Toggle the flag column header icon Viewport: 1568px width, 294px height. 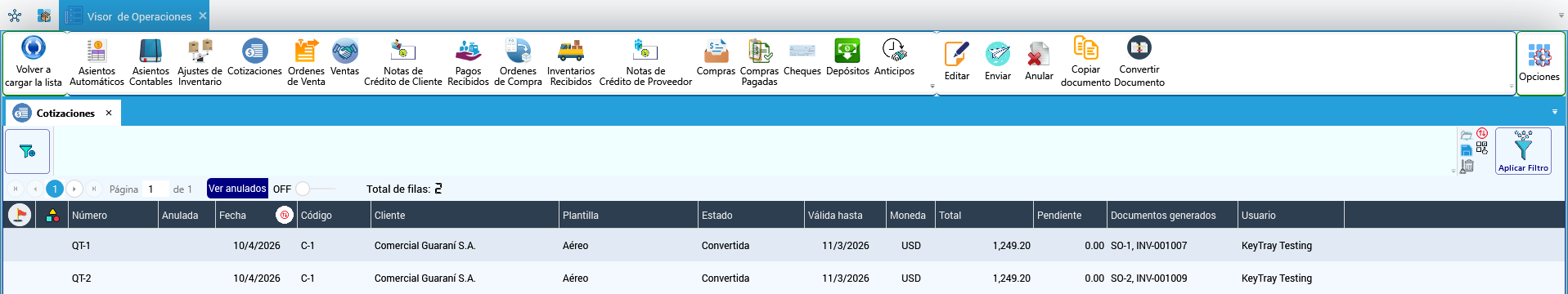[20, 215]
